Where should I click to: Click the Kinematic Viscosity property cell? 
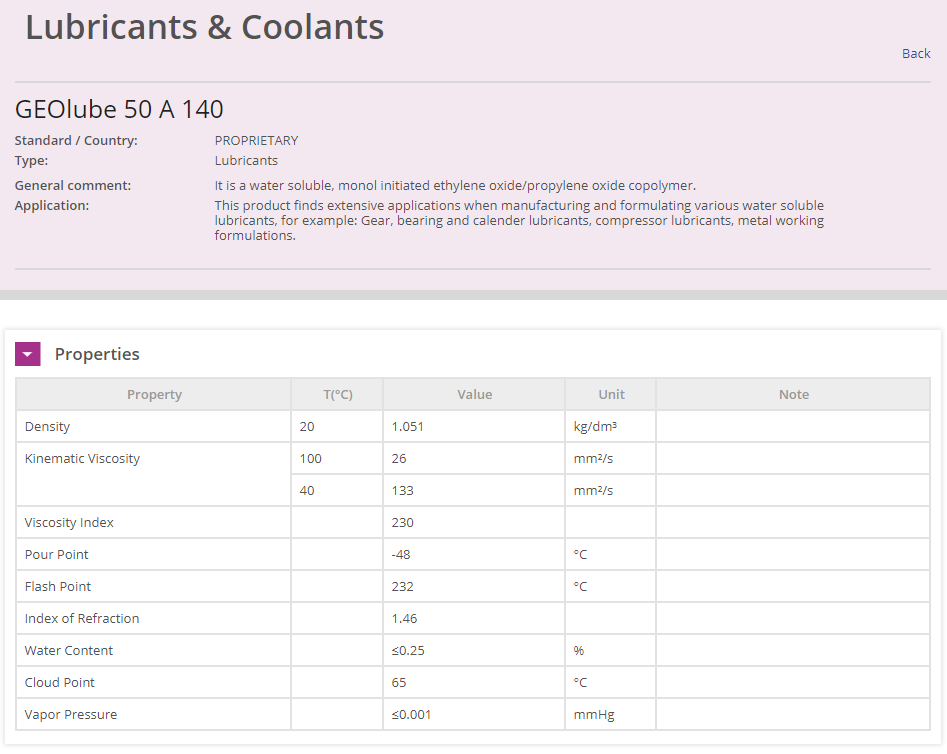83,459
